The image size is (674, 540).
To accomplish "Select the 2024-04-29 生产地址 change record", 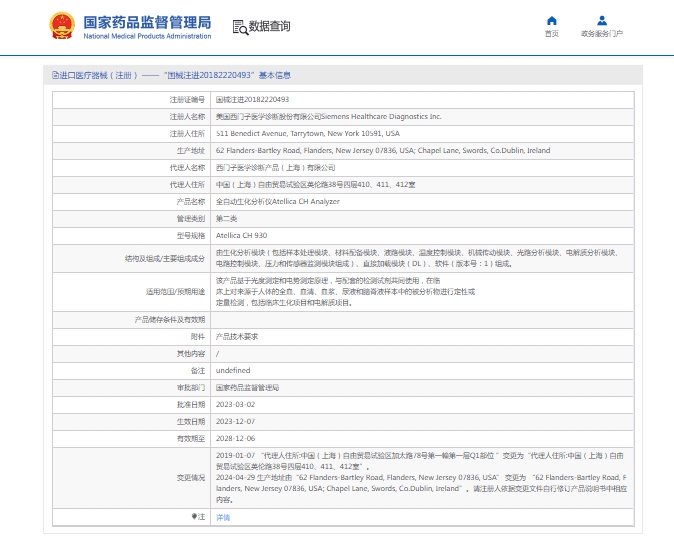I will (421, 489).
